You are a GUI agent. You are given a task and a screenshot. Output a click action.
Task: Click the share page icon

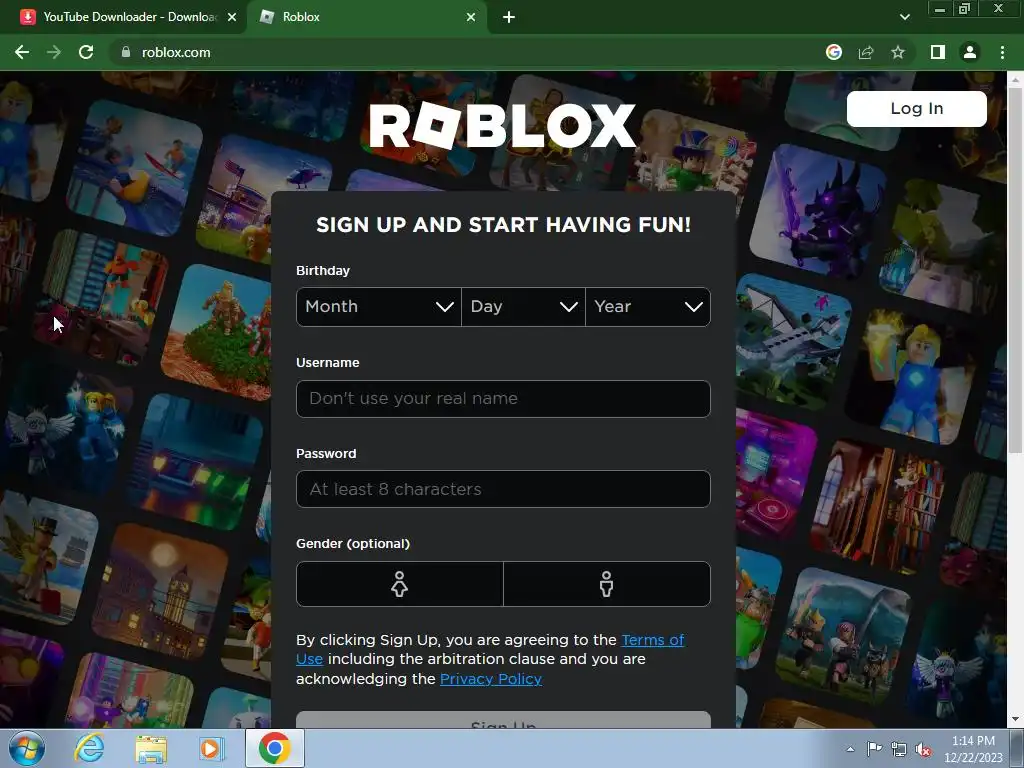866,52
